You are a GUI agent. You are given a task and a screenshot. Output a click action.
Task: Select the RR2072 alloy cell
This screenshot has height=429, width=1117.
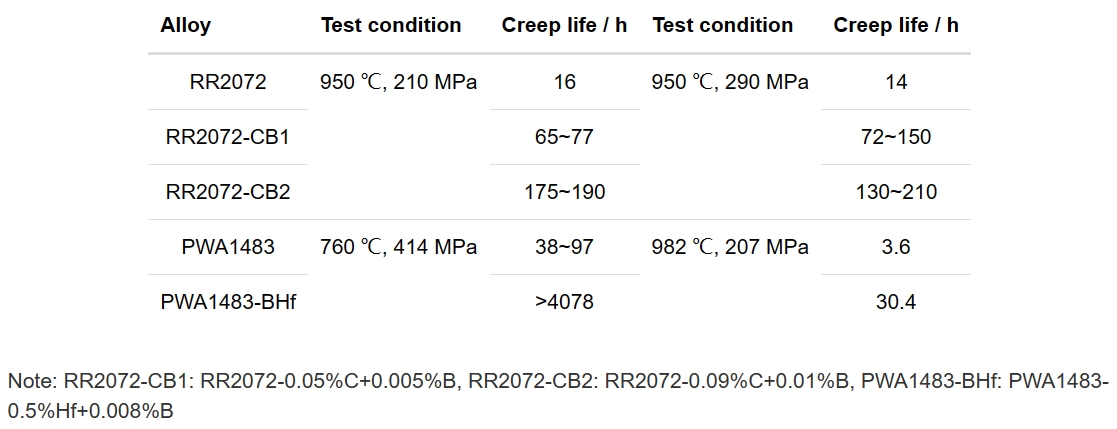[x=228, y=82]
